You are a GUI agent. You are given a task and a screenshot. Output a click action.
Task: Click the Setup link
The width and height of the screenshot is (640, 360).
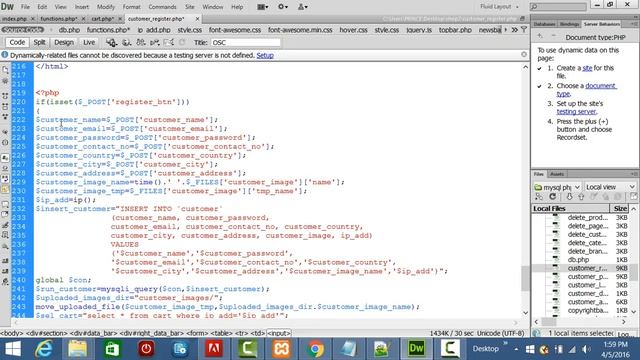click(x=265, y=56)
